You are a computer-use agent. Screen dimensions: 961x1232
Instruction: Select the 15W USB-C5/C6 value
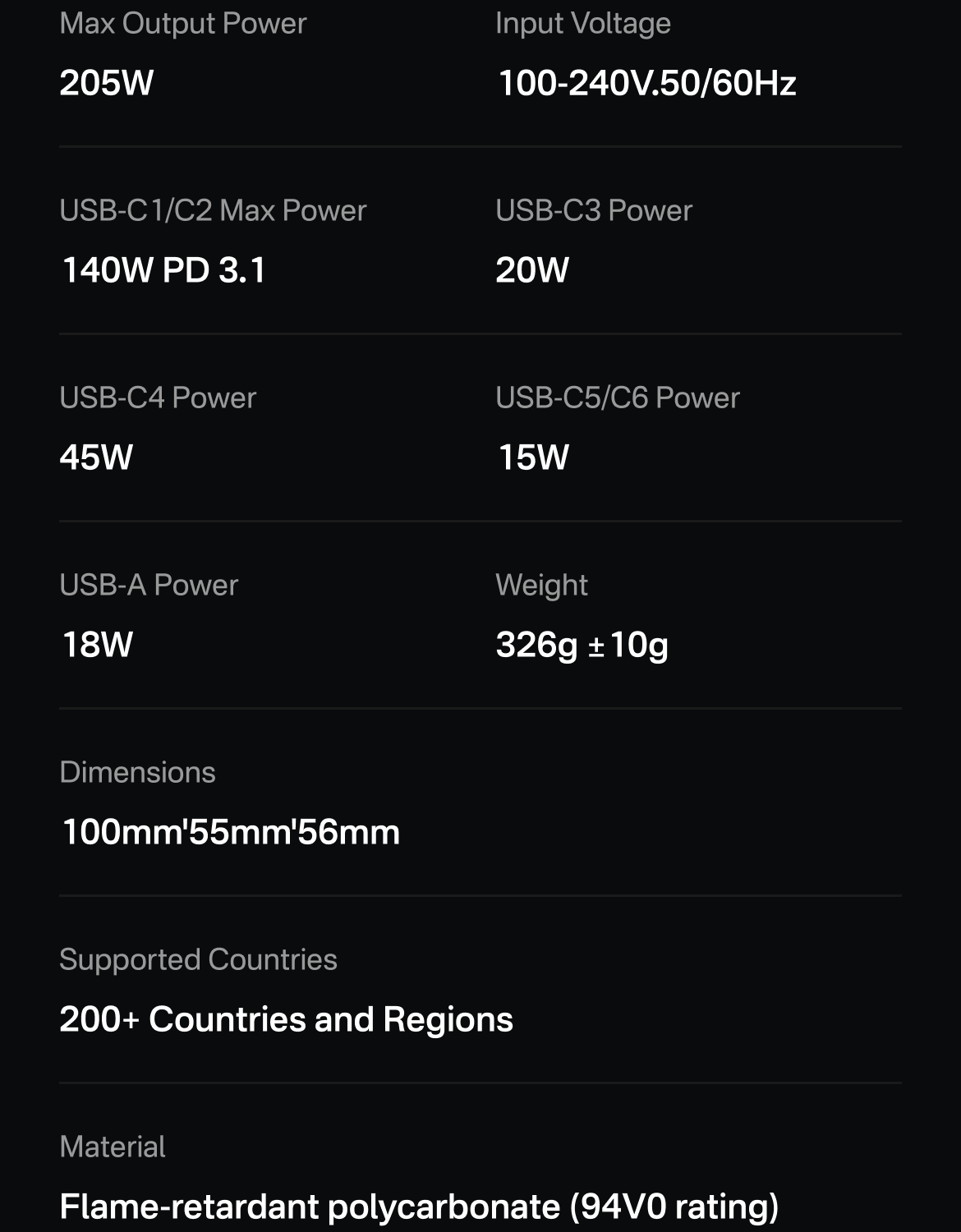click(x=533, y=457)
